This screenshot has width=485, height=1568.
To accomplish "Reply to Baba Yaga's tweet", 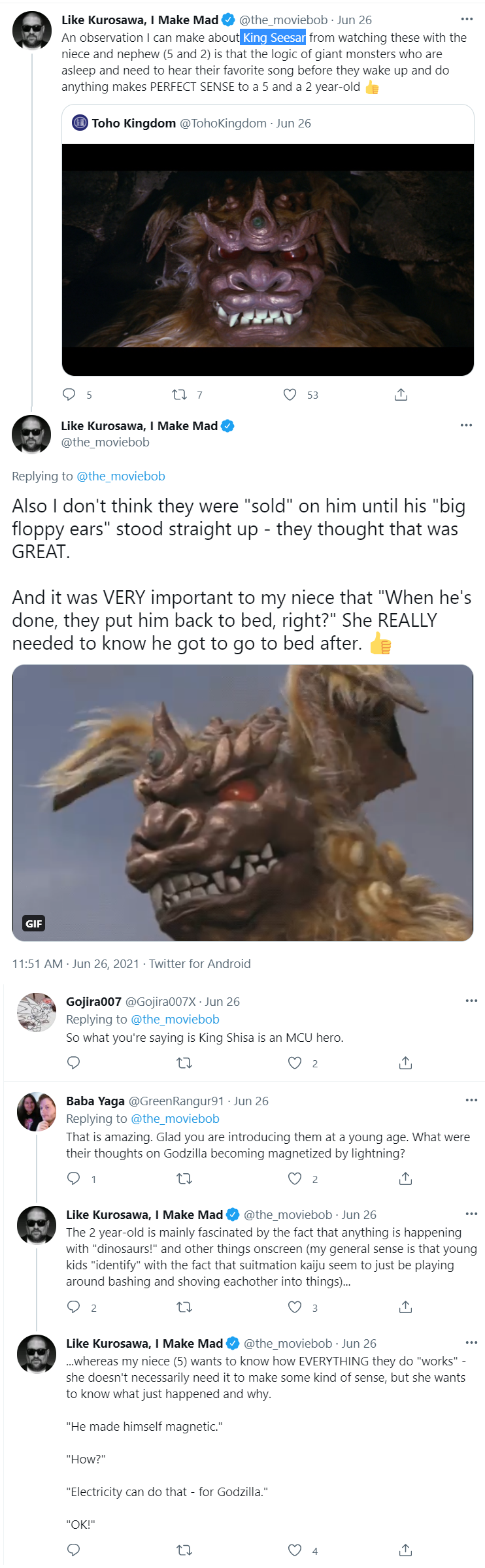I will tap(74, 1178).
